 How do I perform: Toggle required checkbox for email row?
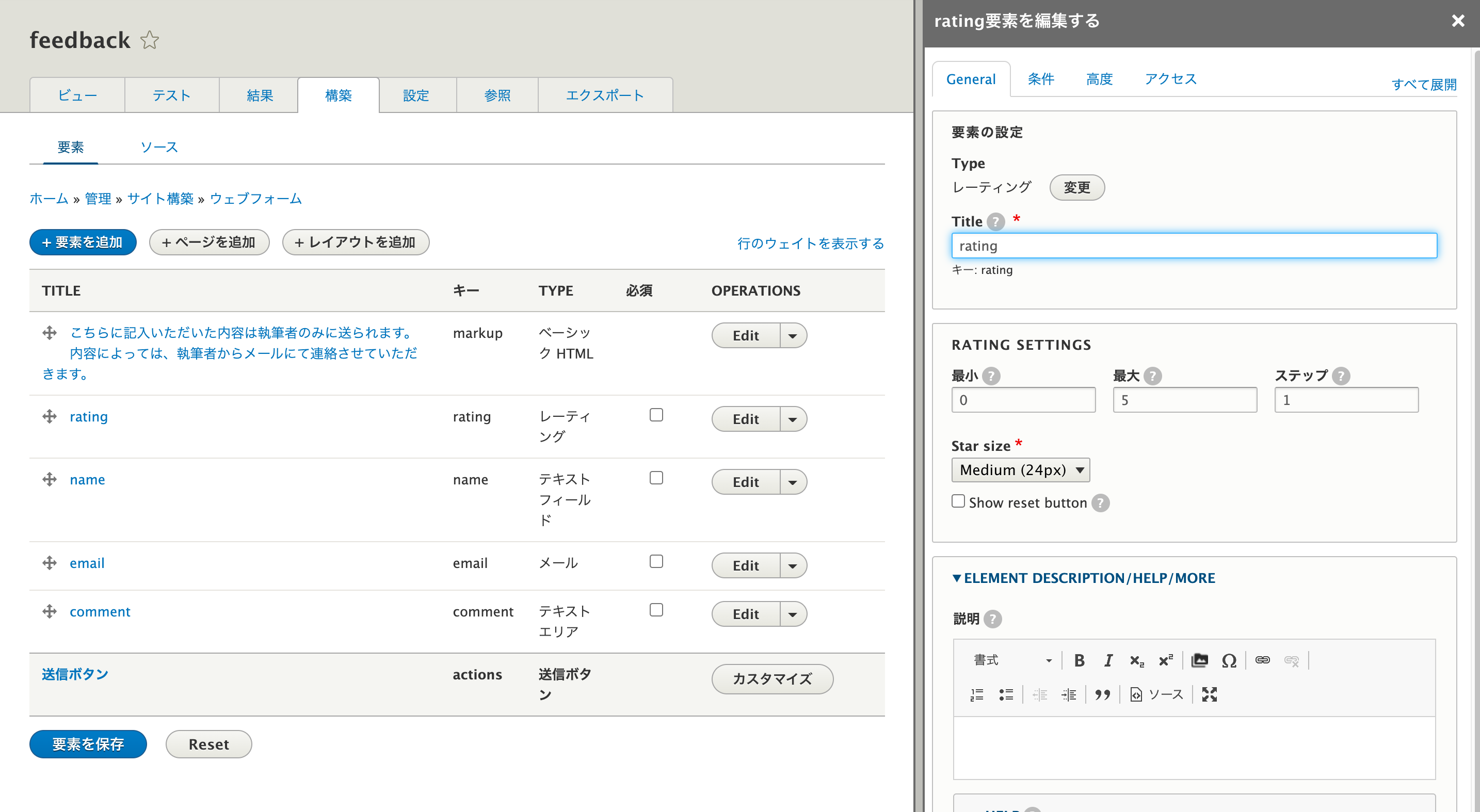[x=656, y=562]
